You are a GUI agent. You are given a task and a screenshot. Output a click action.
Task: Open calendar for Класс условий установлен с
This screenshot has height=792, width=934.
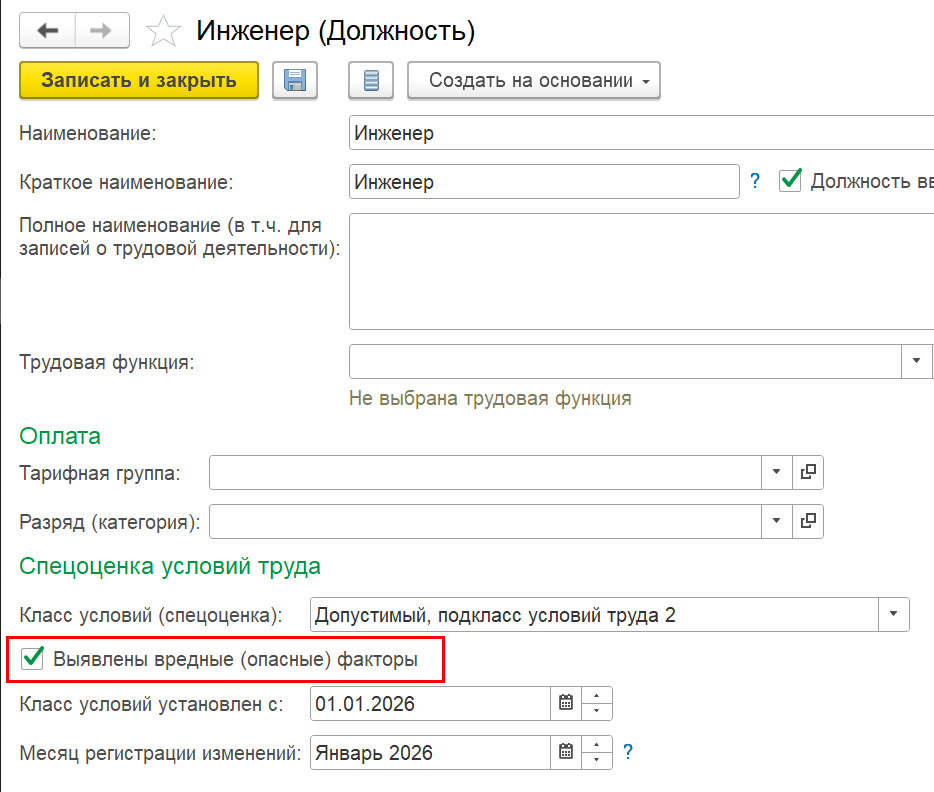coord(566,703)
